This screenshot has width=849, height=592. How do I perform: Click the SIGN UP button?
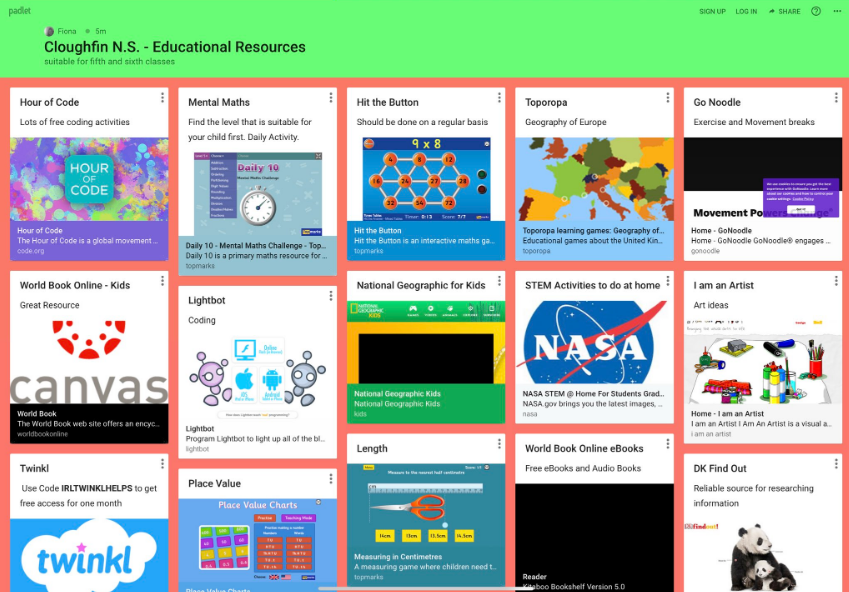tap(714, 11)
